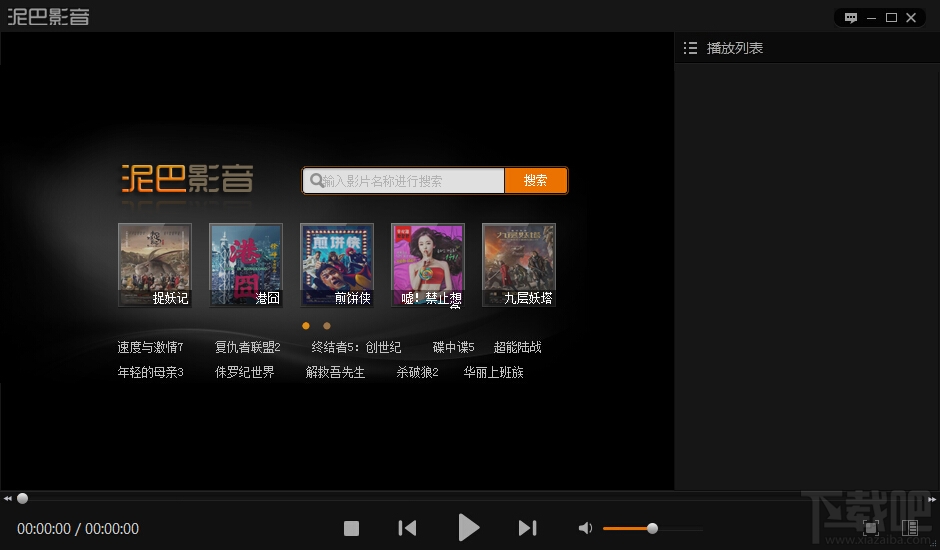Click the seek bar handle

coord(22,498)
